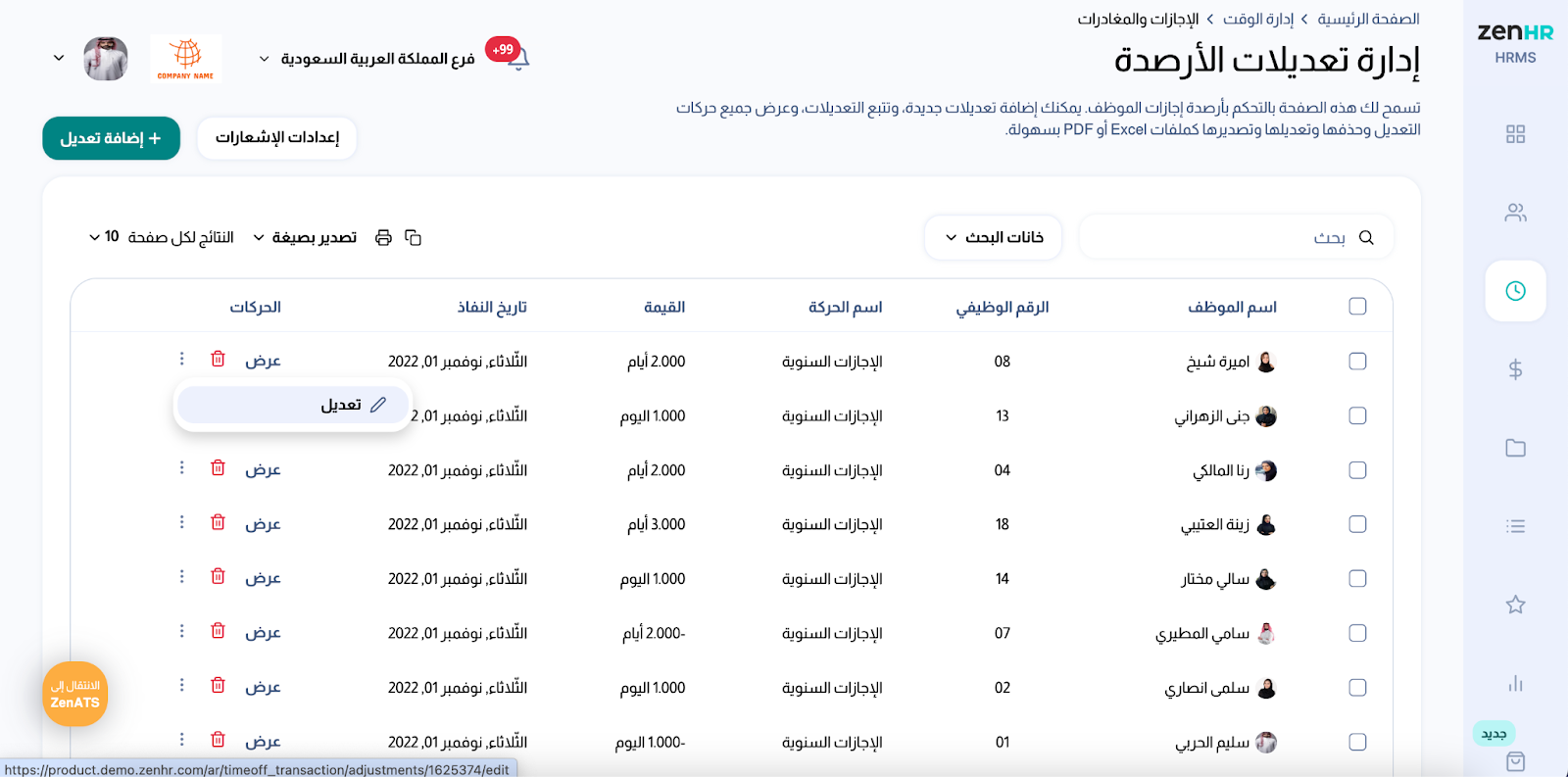Open the جديد shopping bag icon
This screenshot has height=777, width=1568.
click(x=1515, y=760)
